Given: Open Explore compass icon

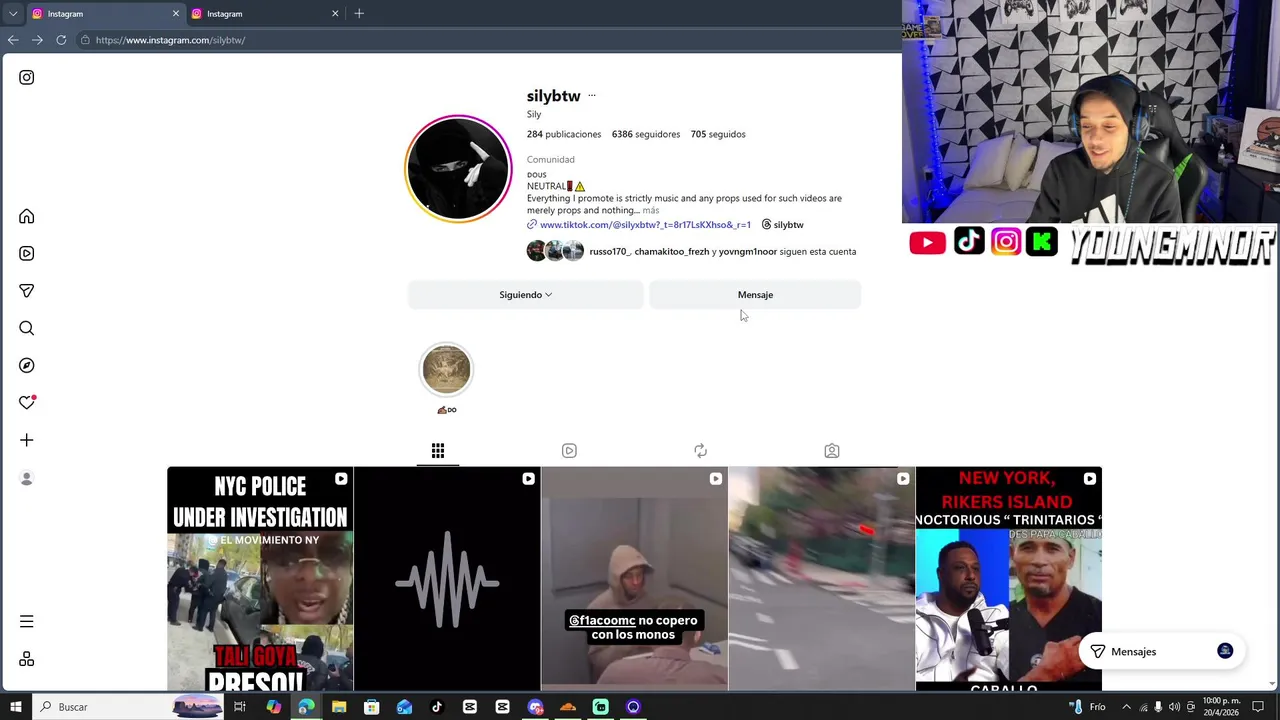Looking at the screenshot, I should click(x=27, y=365).
